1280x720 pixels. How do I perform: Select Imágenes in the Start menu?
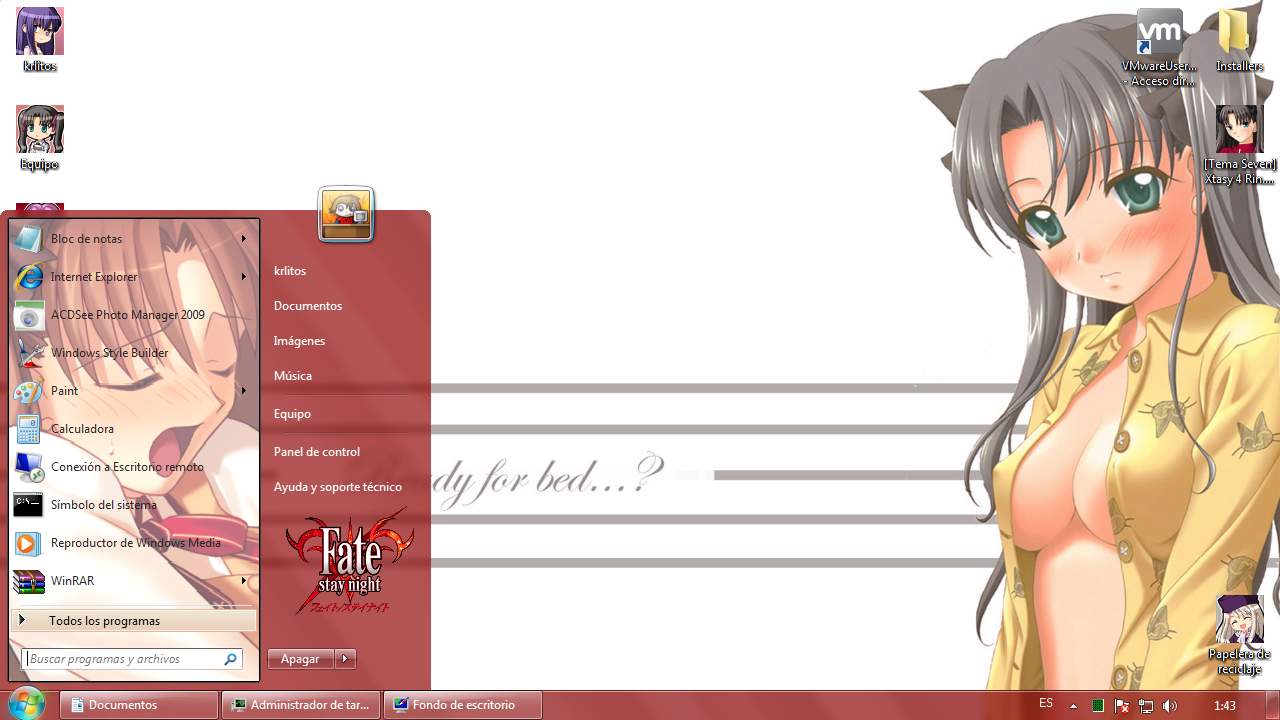tap(299, 340)
